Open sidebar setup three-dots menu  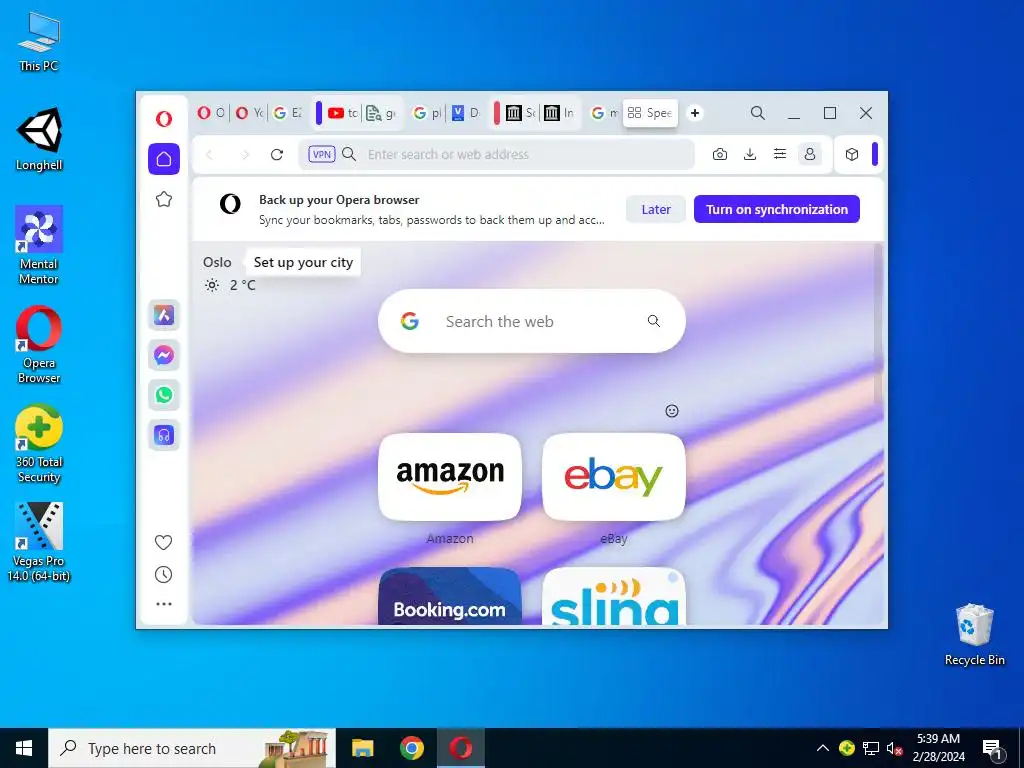(x=164, y=604)
